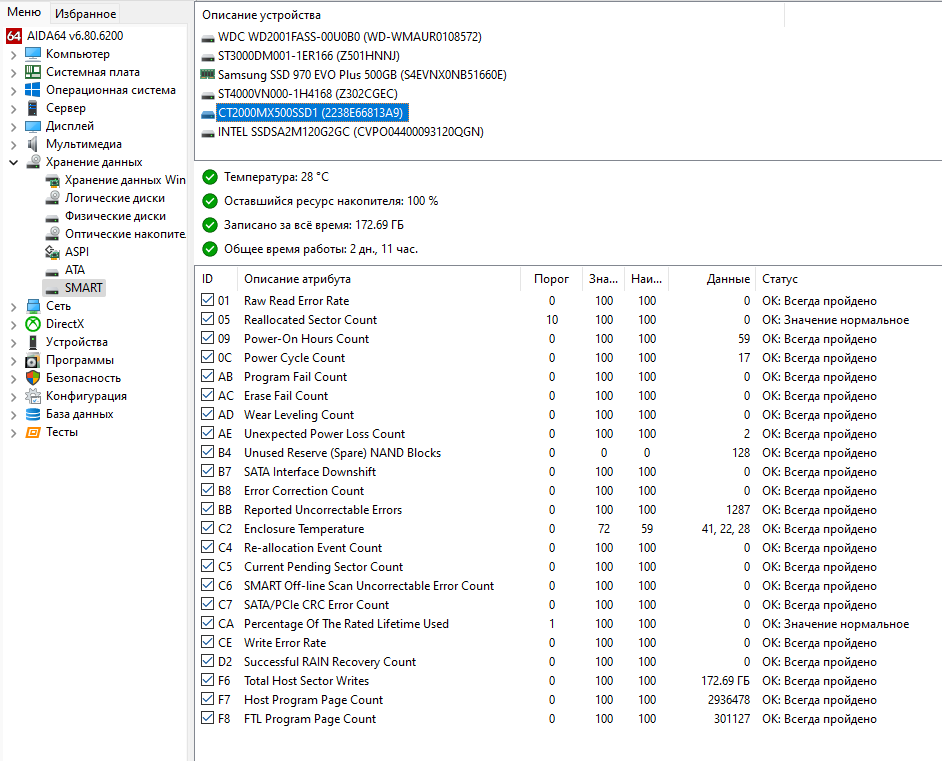Toggle checkbox for AE Unexpected Power Loss Count
The image size is (942, 761).
207,433
